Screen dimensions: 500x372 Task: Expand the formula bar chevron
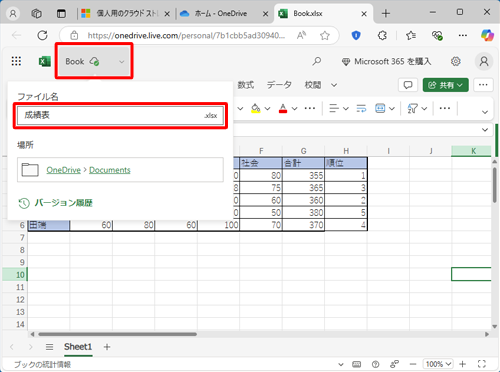pos(485,130)
